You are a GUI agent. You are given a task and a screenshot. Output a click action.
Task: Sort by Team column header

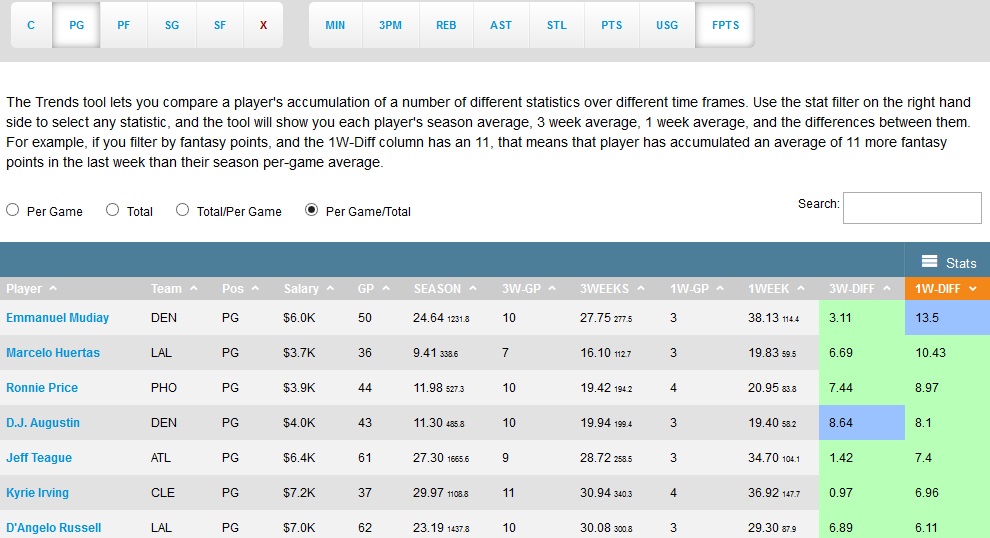coord(174,289)
